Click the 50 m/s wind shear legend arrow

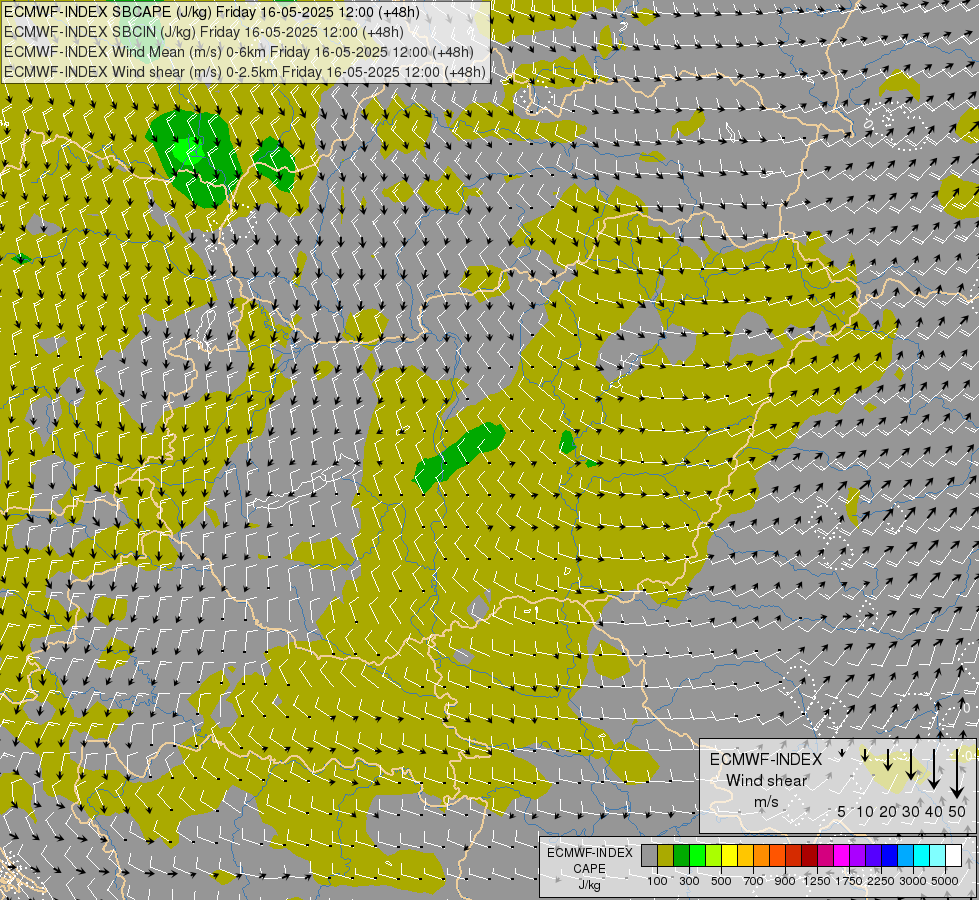(957, 774)
